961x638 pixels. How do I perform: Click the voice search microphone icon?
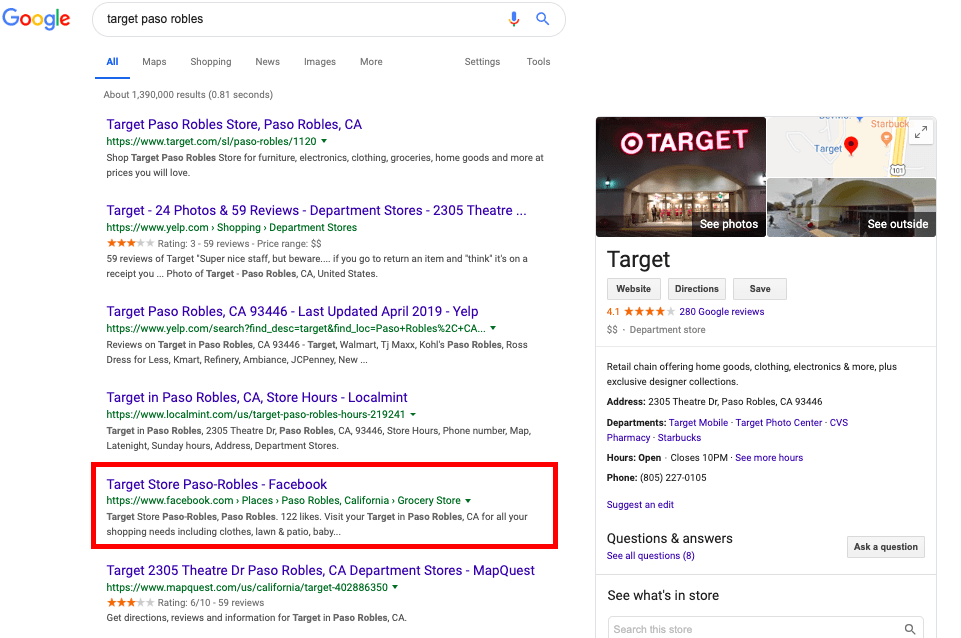coord(514,19)
